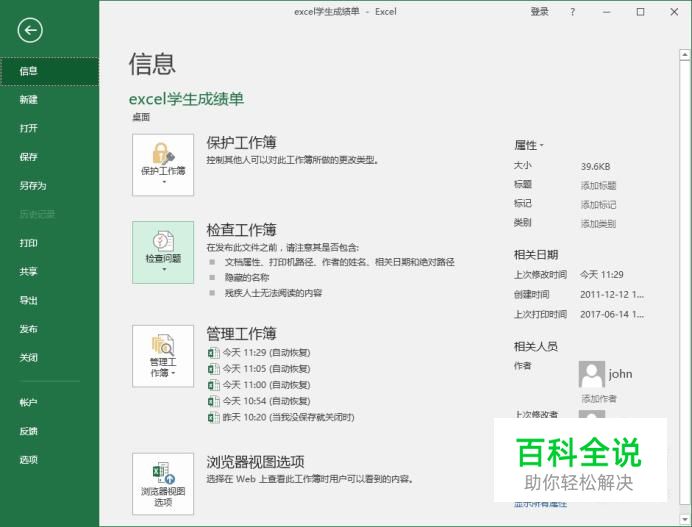692x527 pixels.
Task: Open the 浏览器视图选项 icon button
Action: (x=163, y=484)
